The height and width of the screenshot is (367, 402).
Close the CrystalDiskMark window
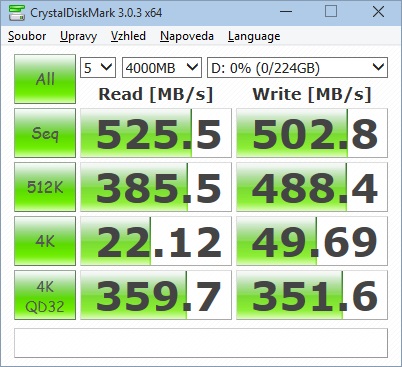click(378, 12)
